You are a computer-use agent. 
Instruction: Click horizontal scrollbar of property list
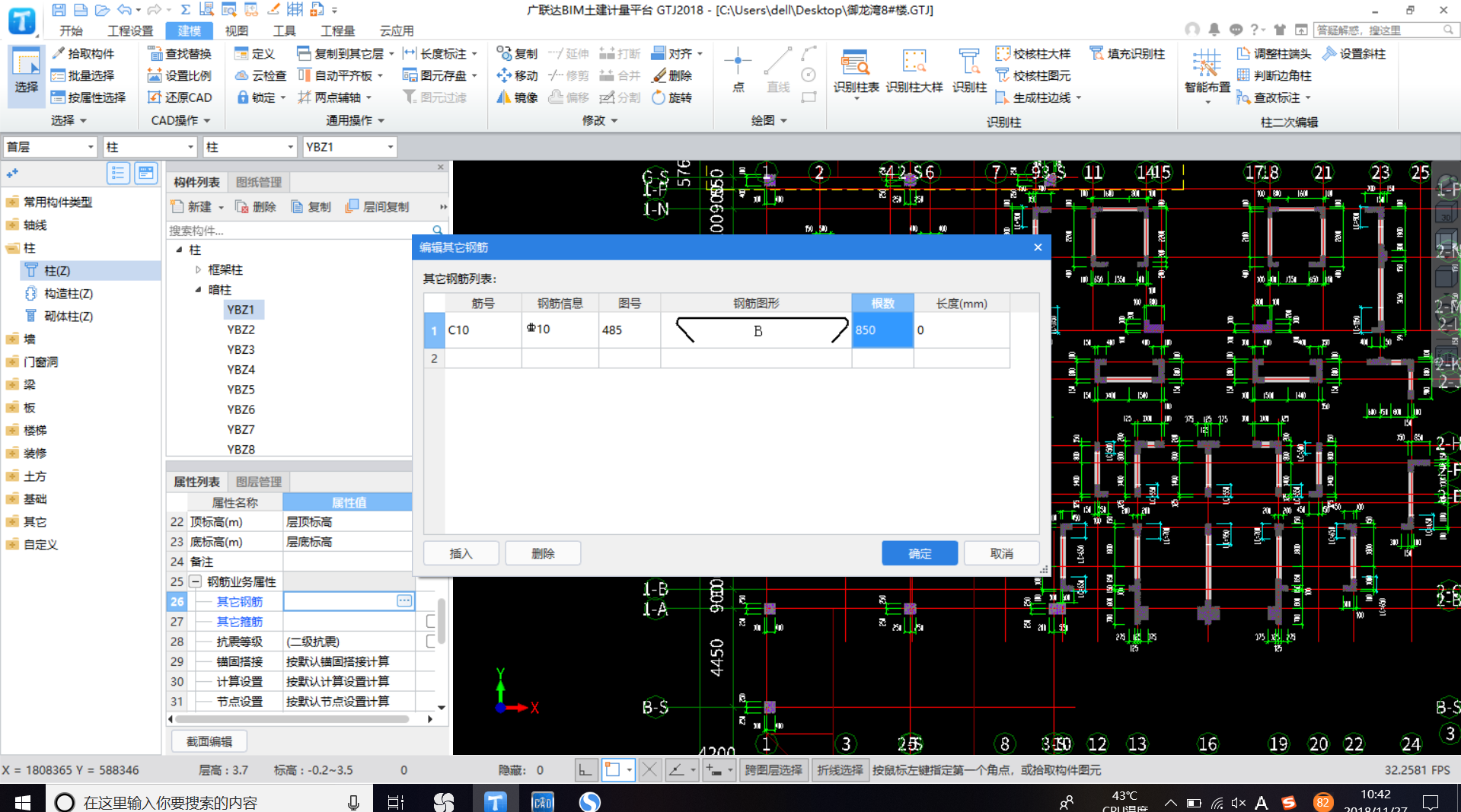(x=292, y=718)
